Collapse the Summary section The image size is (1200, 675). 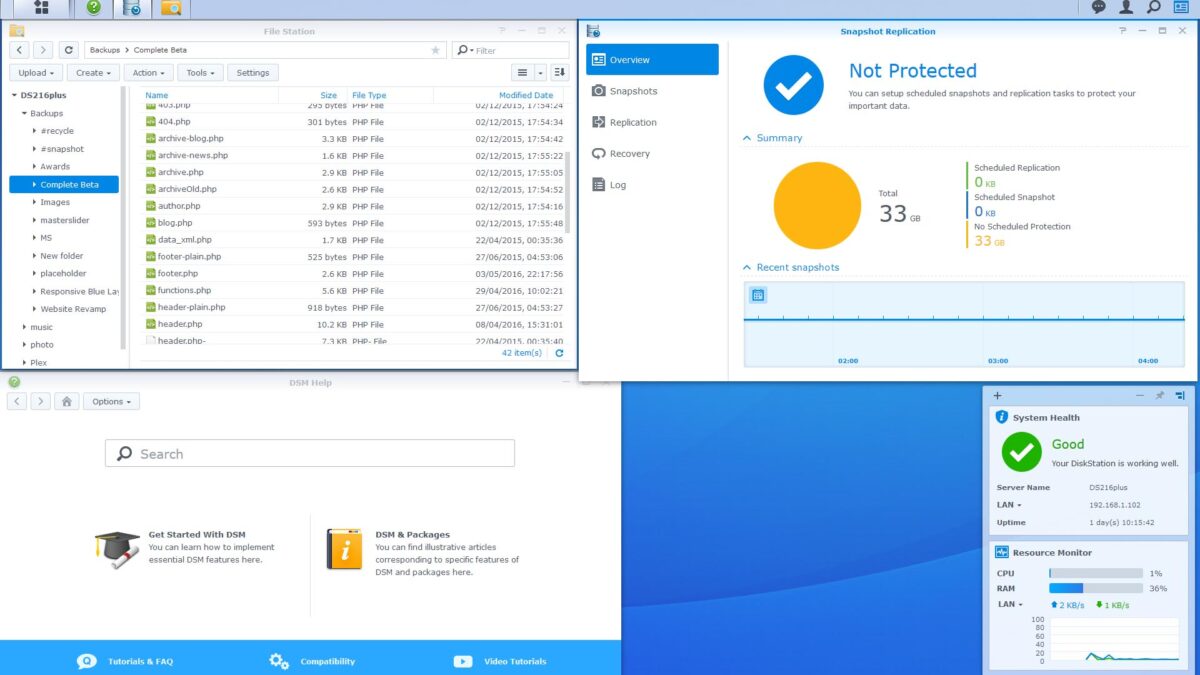click(x=747, y=138)
